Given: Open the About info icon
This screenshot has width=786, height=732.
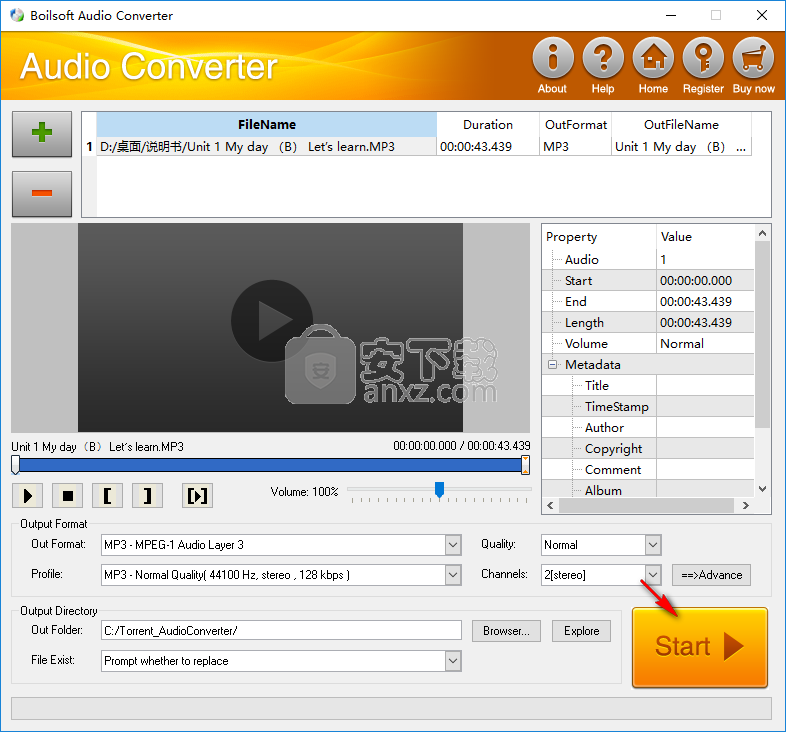Looking at the screenshot, I should point(552,58).
